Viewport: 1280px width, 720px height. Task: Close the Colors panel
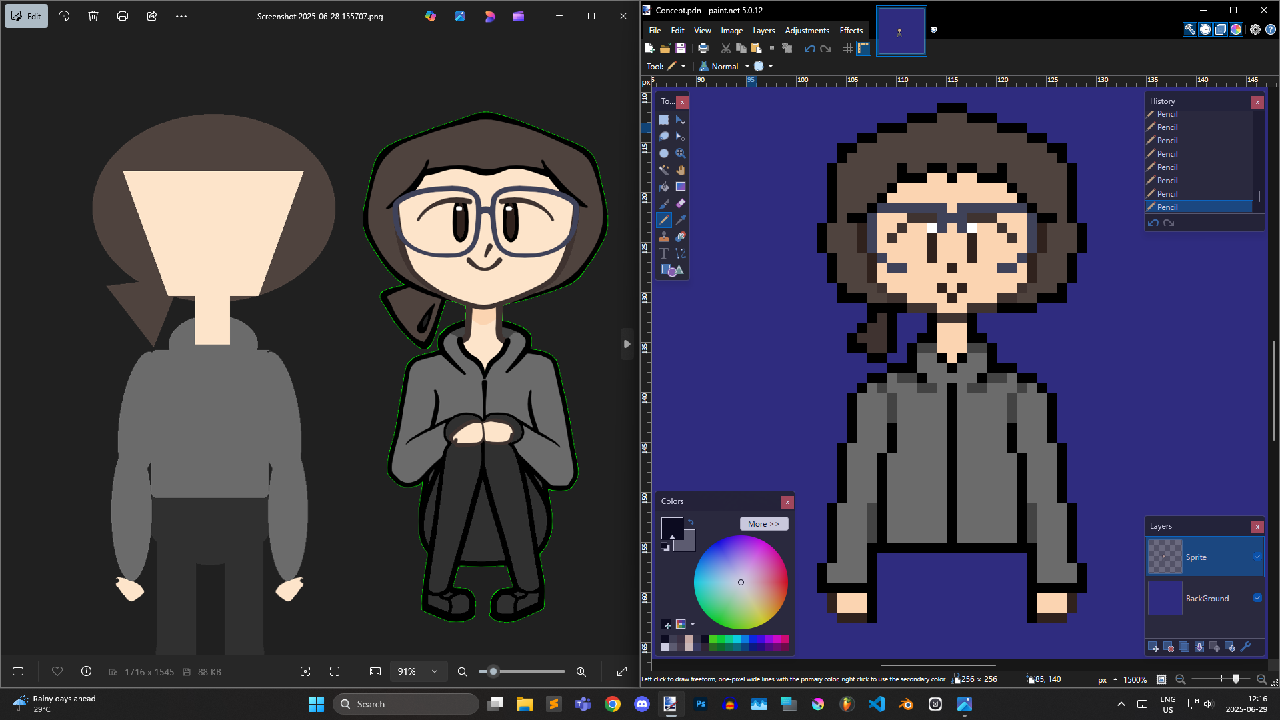(787, 502)
